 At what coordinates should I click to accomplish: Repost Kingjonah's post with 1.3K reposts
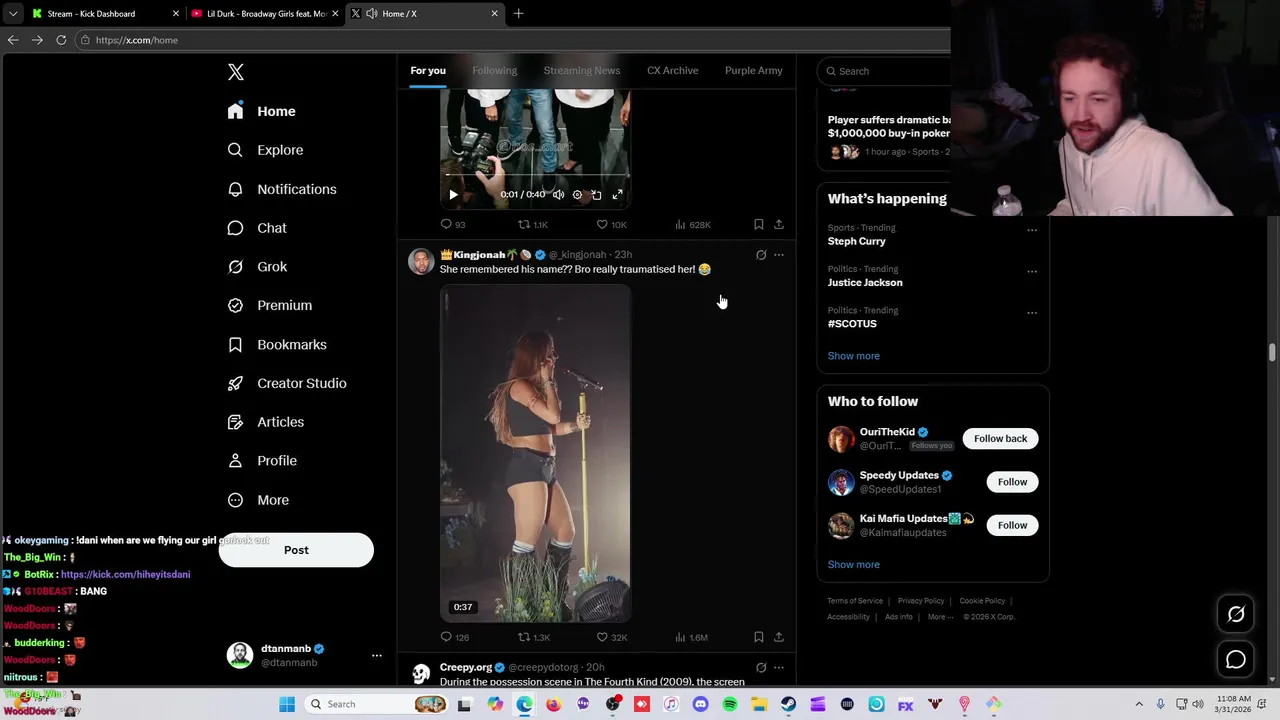(x=534, y=637)
